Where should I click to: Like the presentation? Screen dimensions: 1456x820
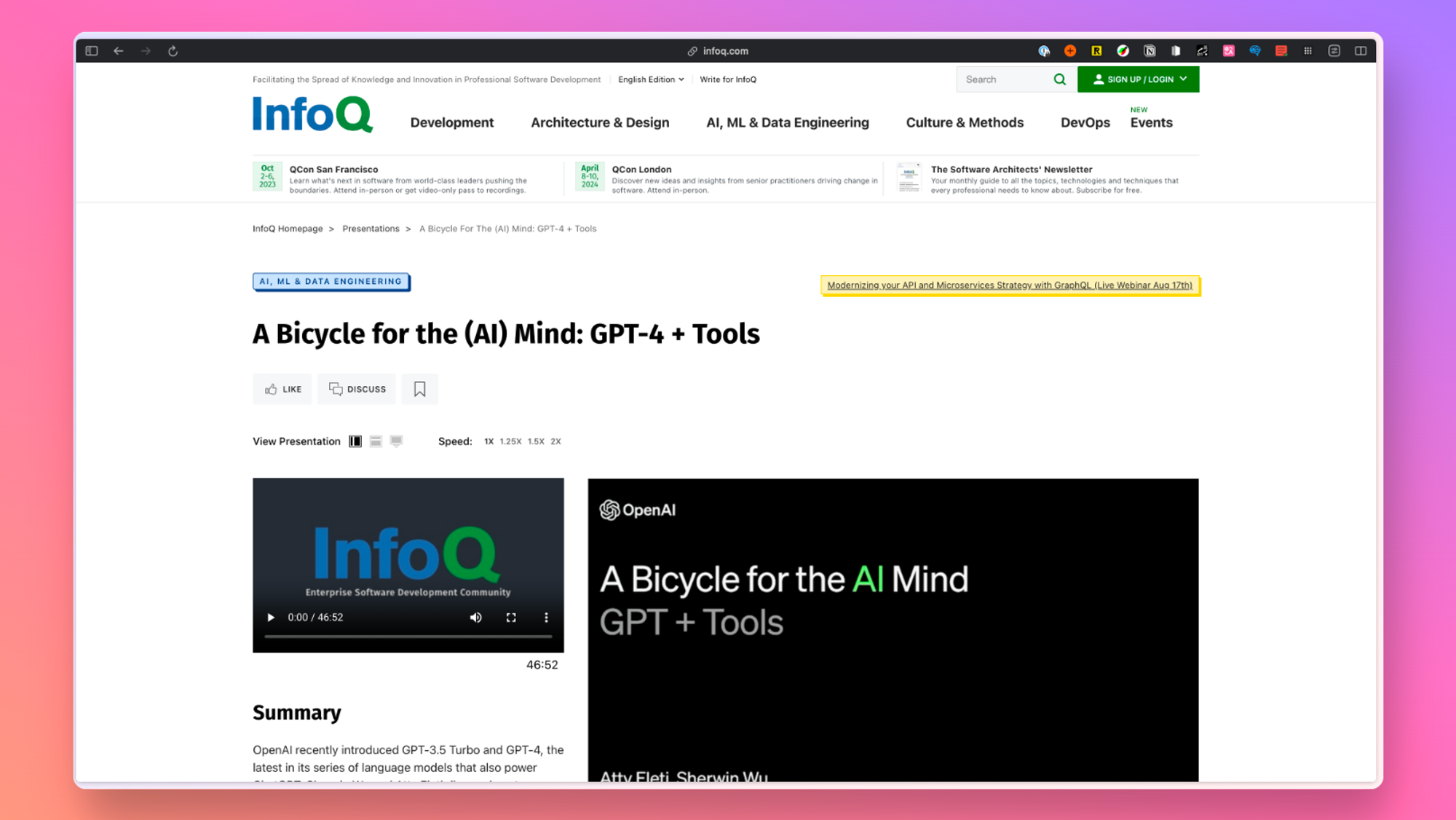tap(282, 389)
